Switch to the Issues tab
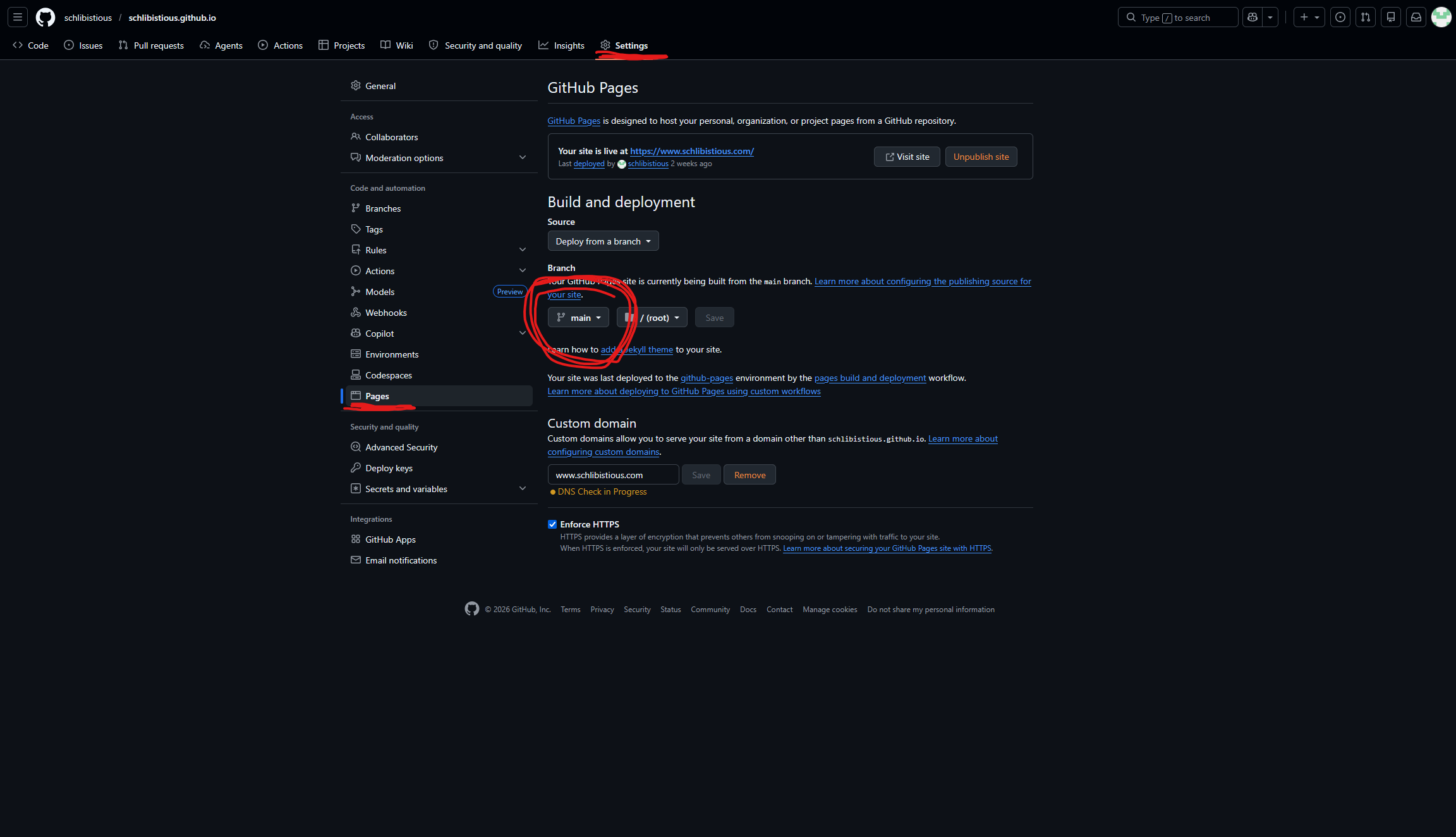The width and height of the screenshot is (1456, 837). [x=83, y=45]
